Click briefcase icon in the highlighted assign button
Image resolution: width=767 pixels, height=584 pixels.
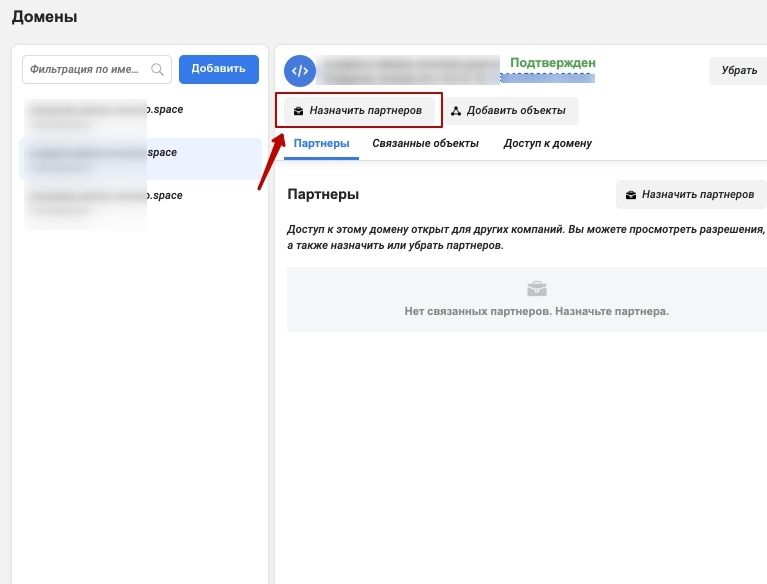coord(298,111)
